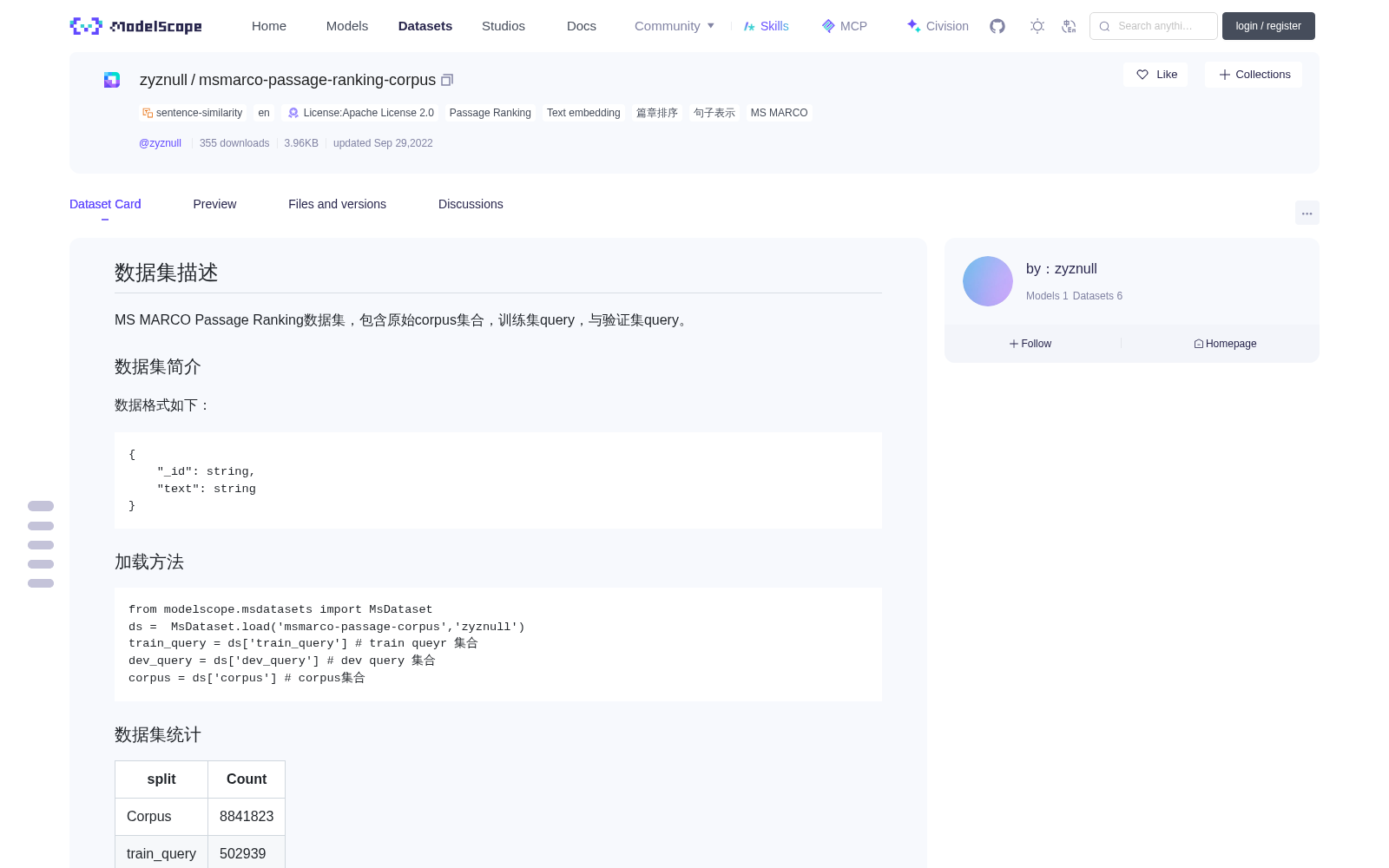Click the 355 downloads text
Viewport: 1389px width, 868px height.
click(234, 143)
